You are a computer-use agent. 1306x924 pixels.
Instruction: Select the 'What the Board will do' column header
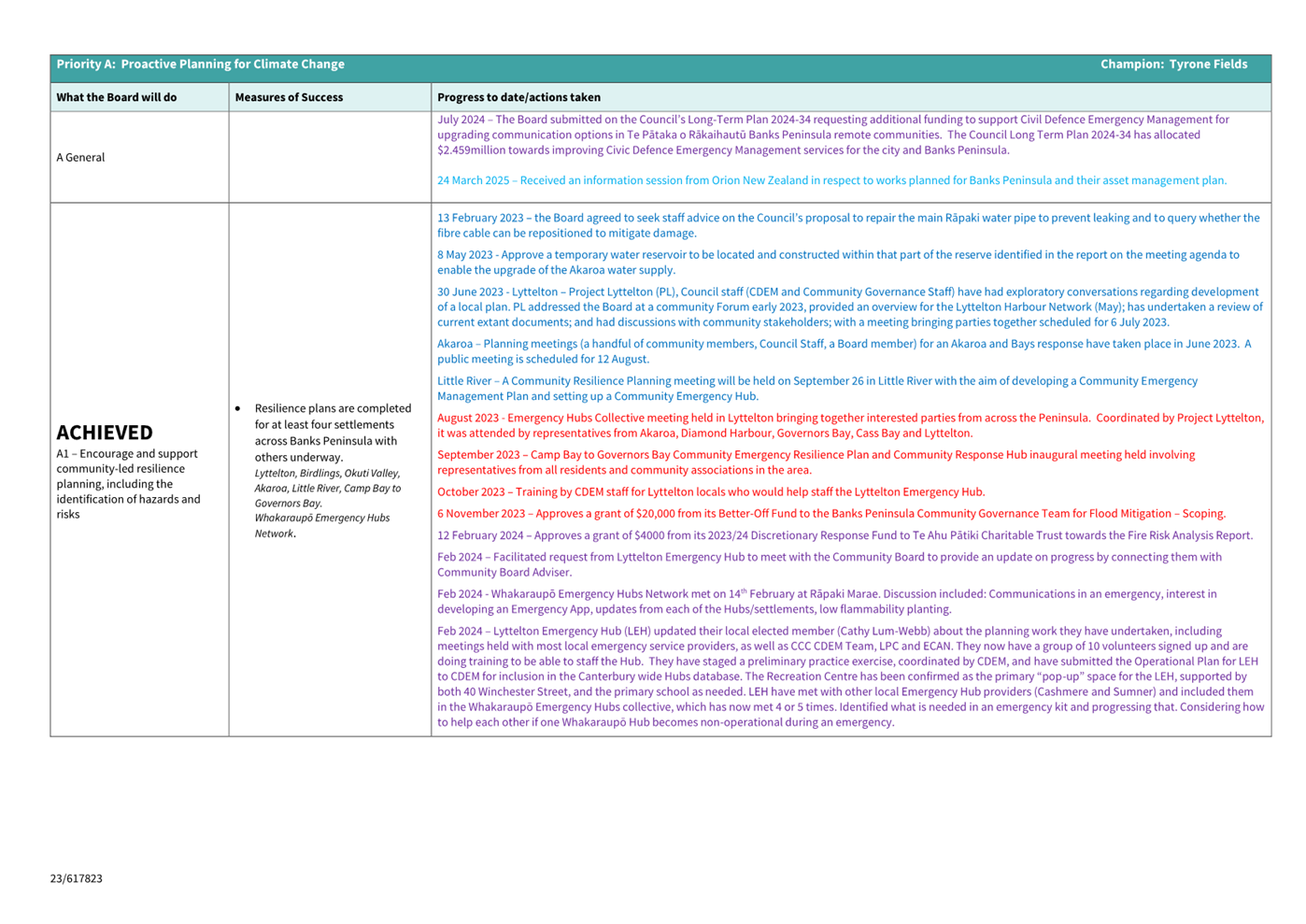[117, 97]
